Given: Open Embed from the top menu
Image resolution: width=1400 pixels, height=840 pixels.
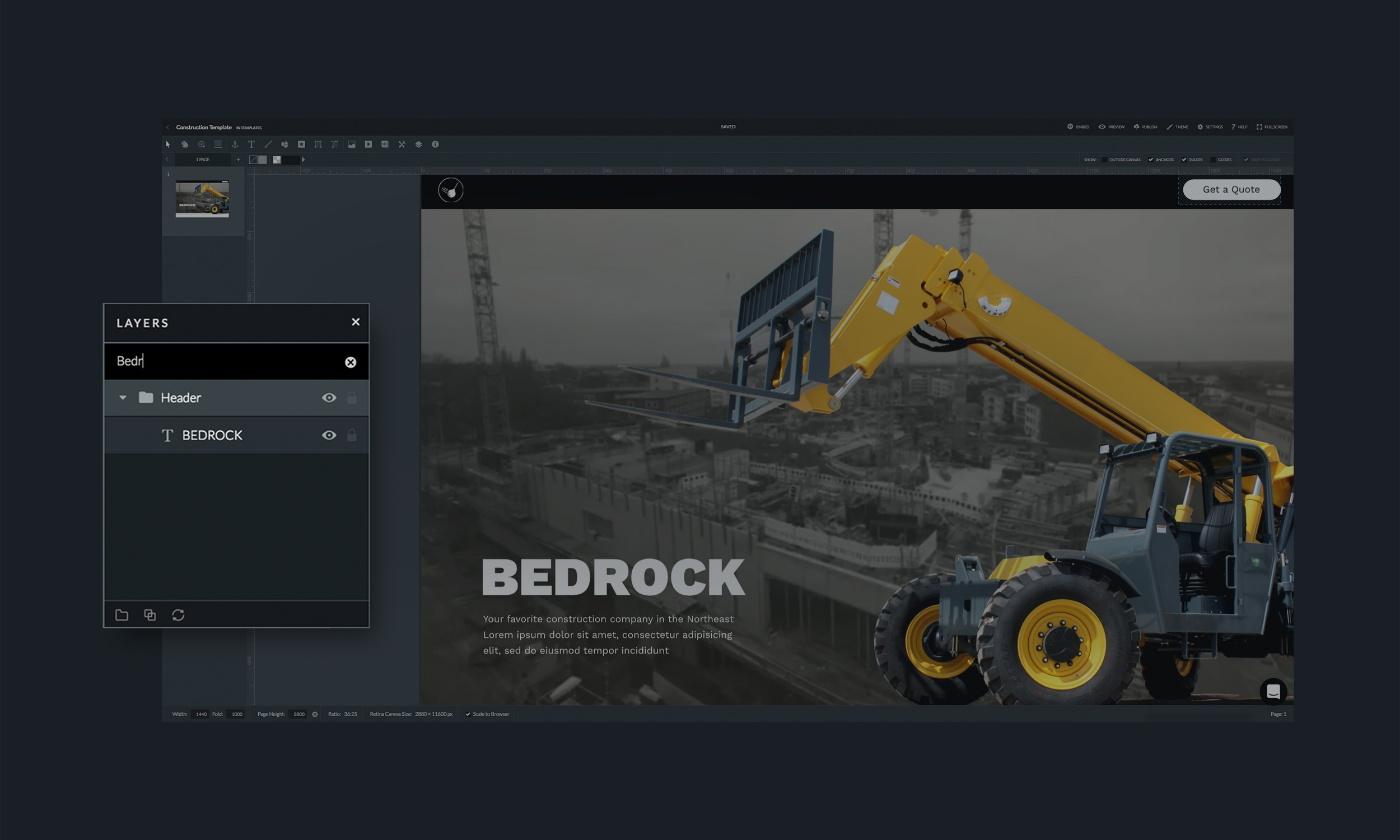Looking at the screenshot, I should click(x=1078, y=127).
